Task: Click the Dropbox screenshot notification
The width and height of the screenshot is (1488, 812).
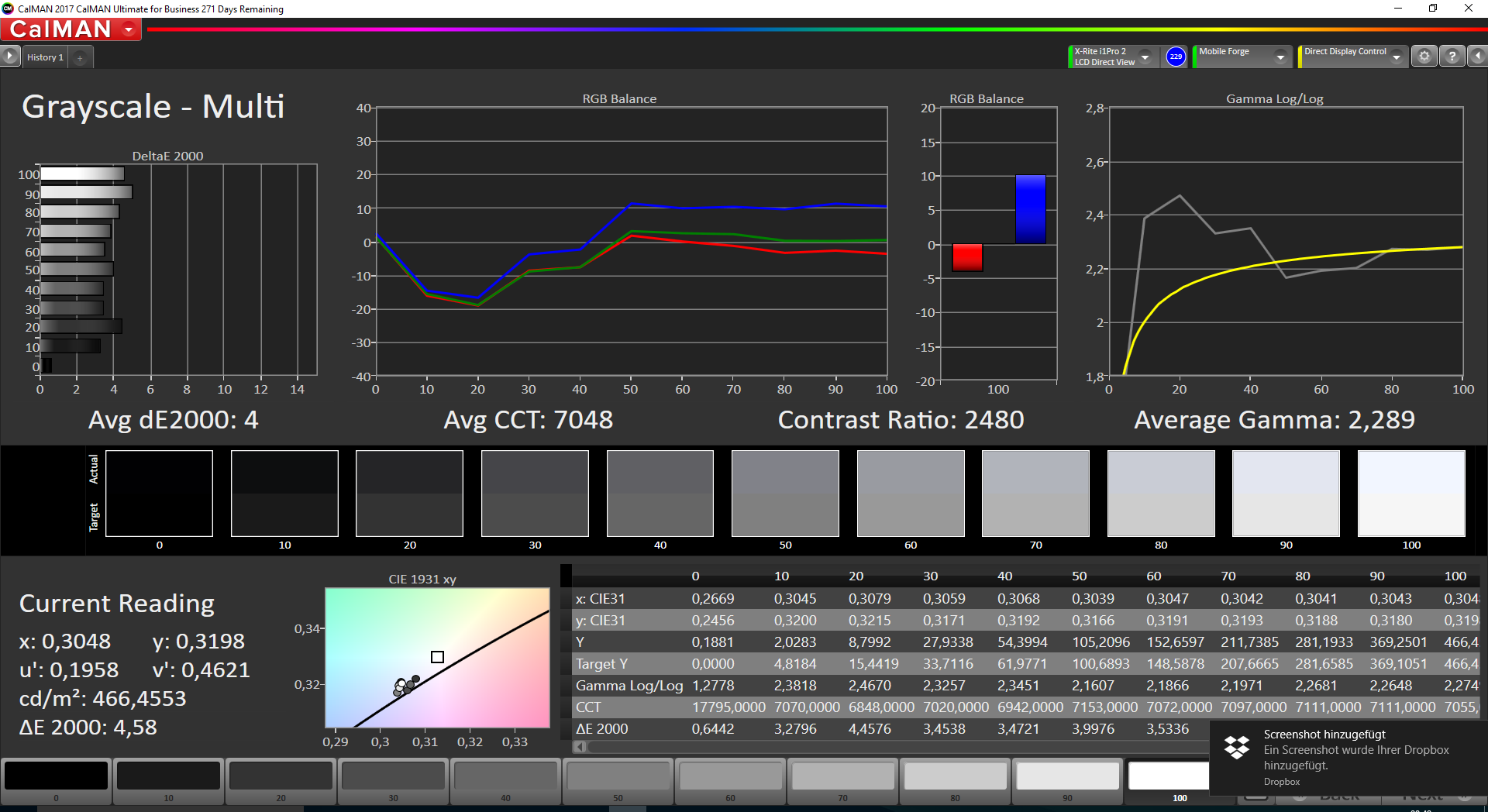Action: tap(1348, 758)
